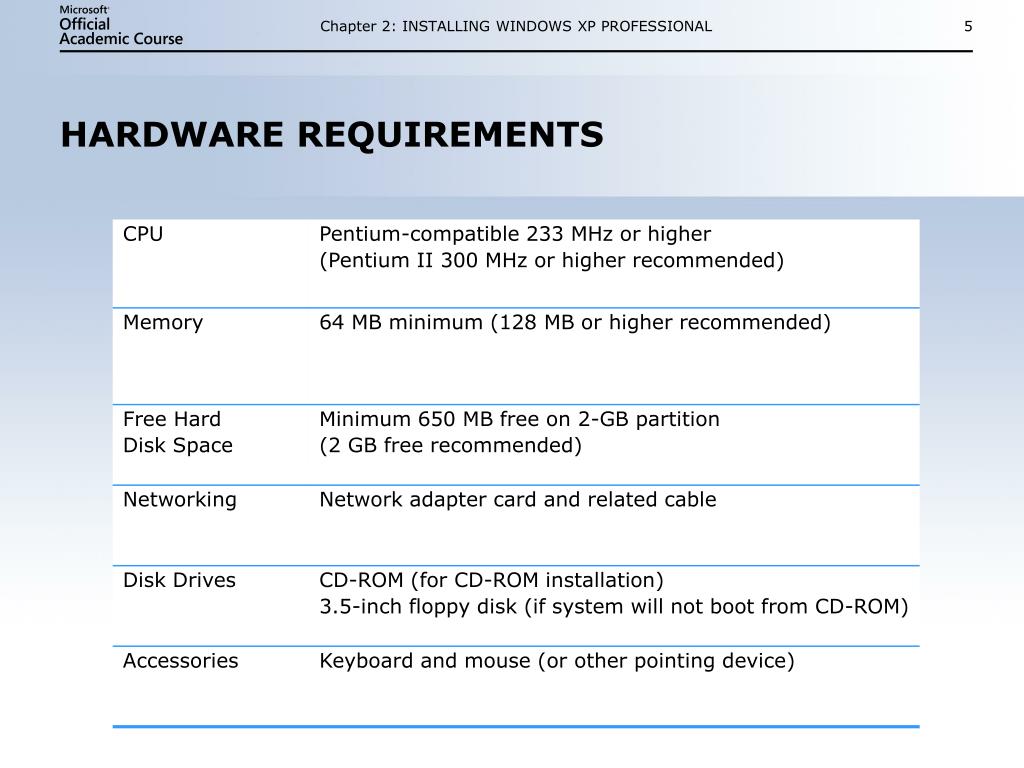Select 'Keyboard and mouse (or other pointing device)'

click(x=556, y=661)
